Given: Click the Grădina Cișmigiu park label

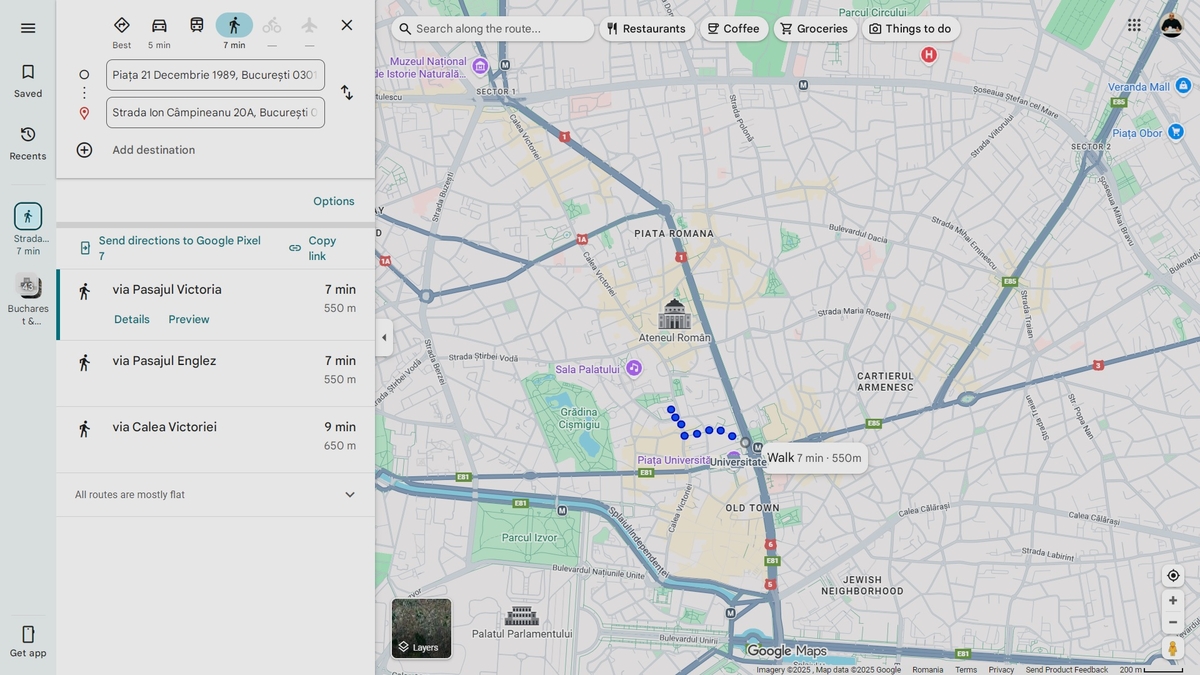Looking at the screenshot, I should pyautogui.click(x=579, y=418).
